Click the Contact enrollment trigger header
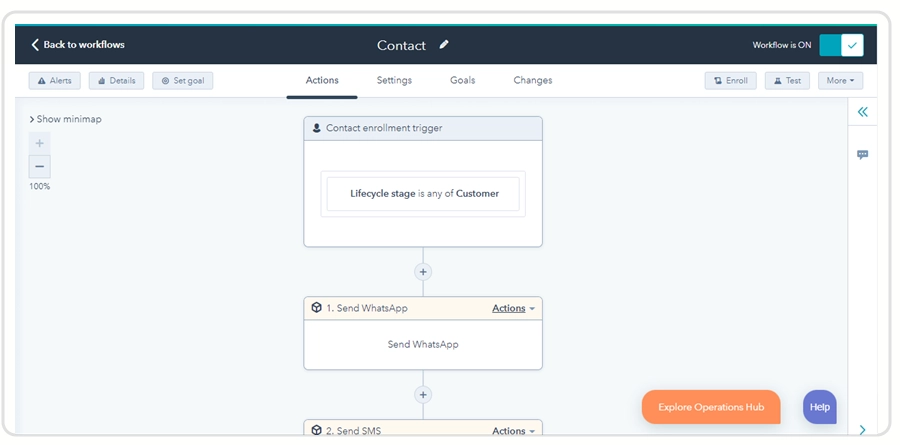 [423, 128]
